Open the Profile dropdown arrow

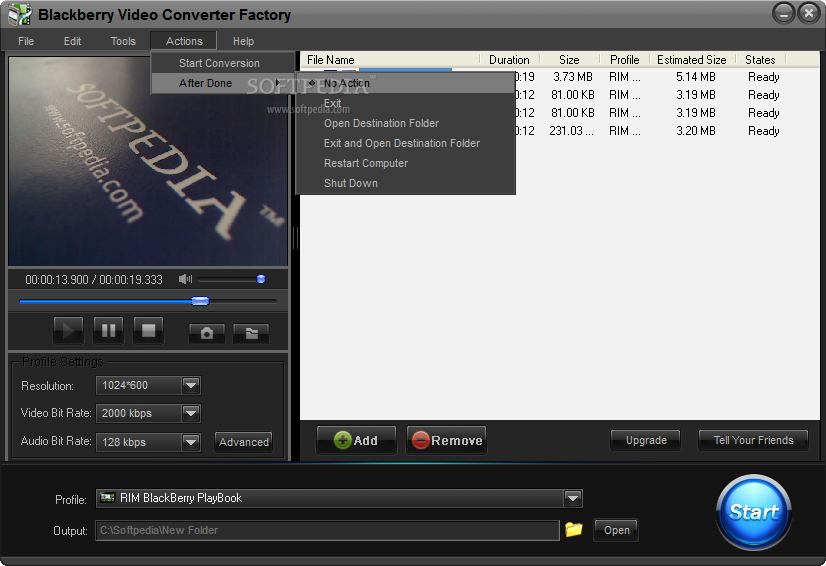pyautogui.click(x=573, y=498)
